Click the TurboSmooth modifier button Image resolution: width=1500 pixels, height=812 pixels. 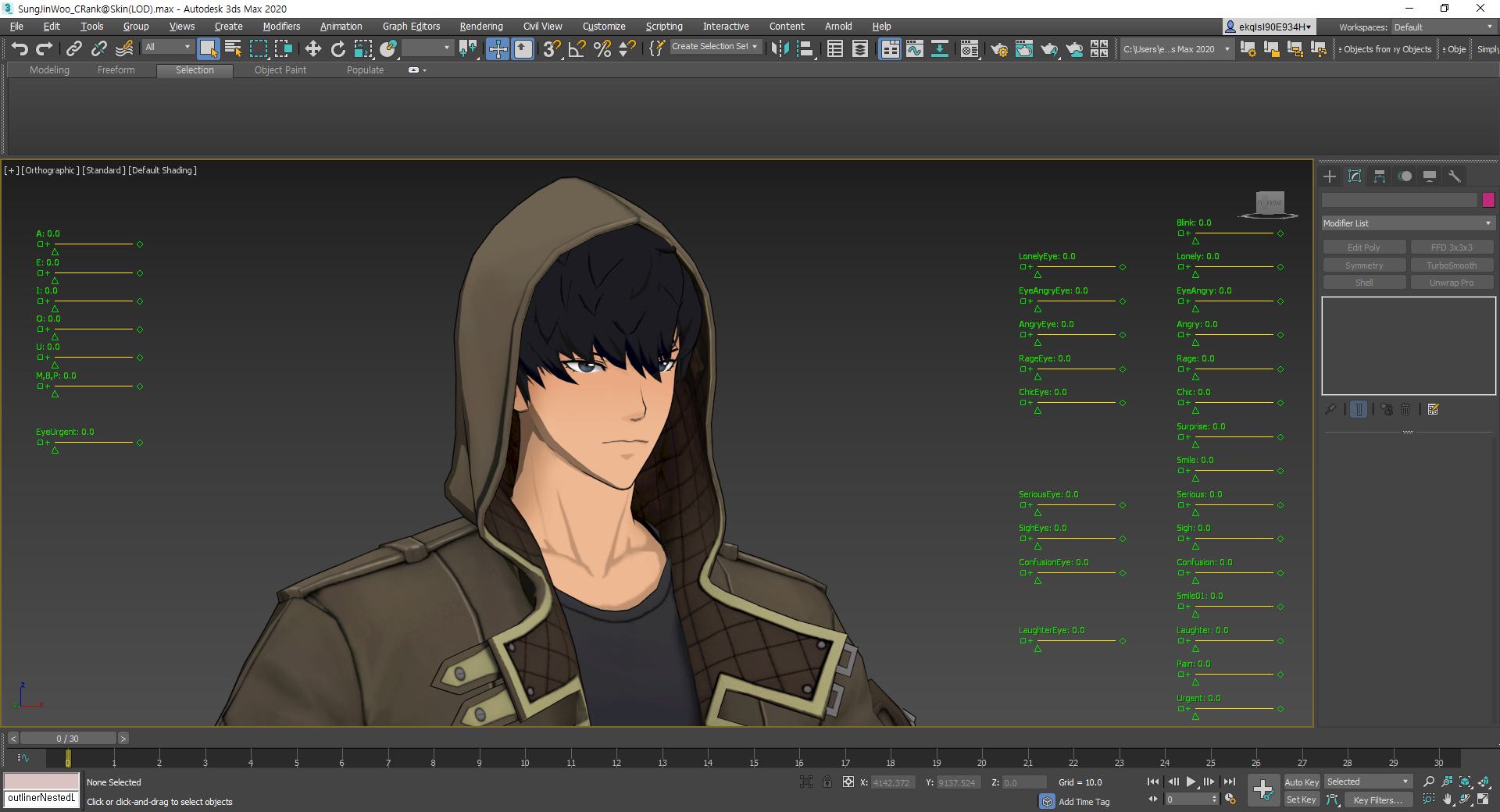[x=1452, y=265]
